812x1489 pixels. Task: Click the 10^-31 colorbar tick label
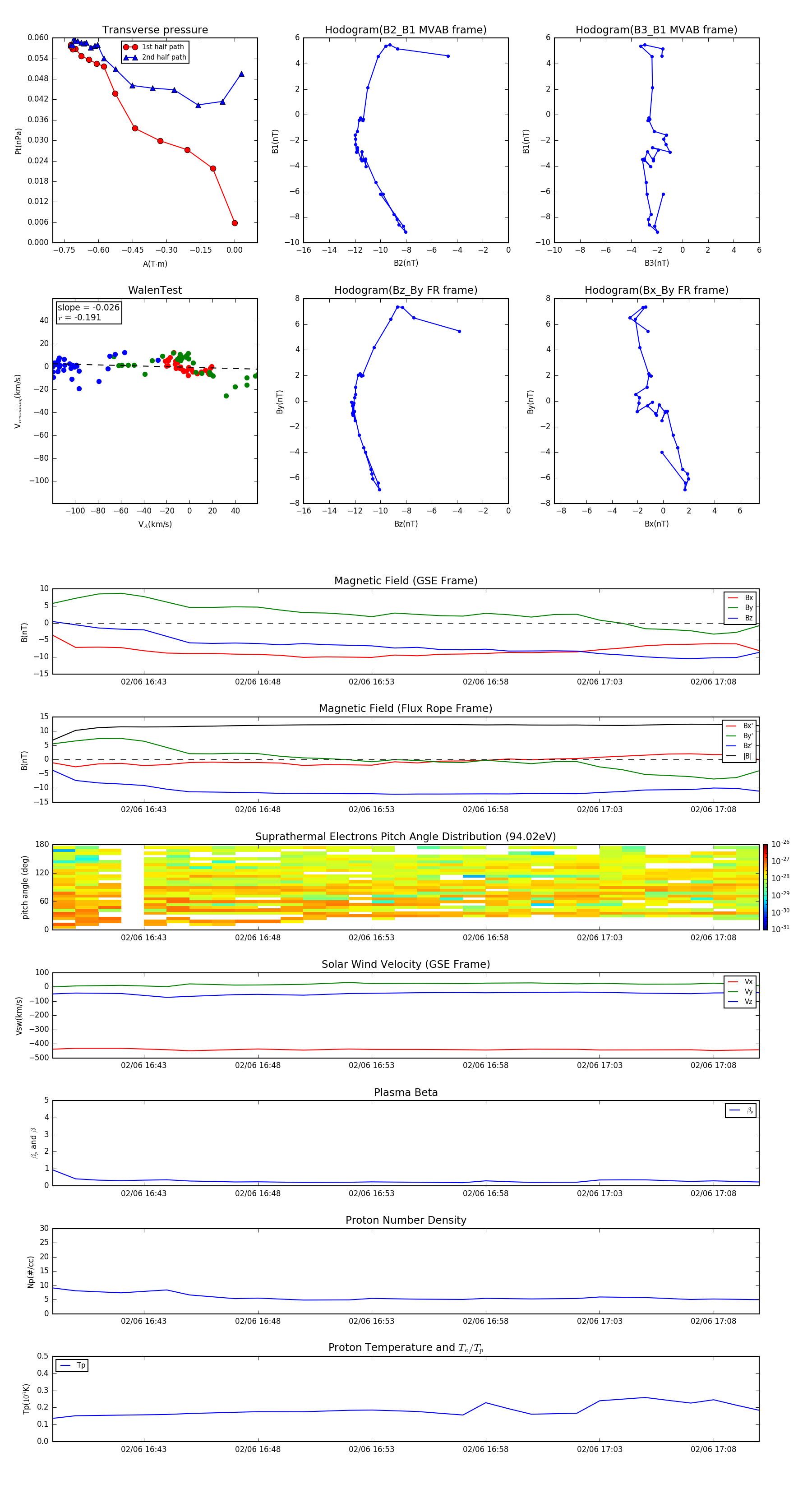pos(780,929)
